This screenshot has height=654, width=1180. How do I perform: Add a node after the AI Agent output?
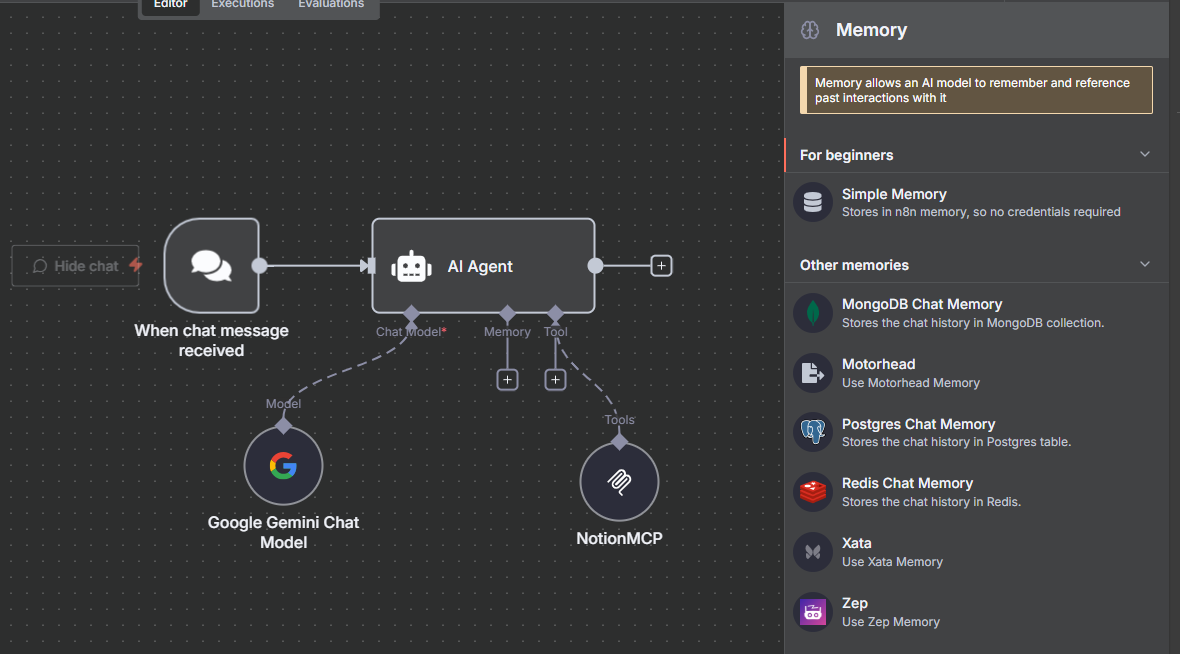point(661,266)
